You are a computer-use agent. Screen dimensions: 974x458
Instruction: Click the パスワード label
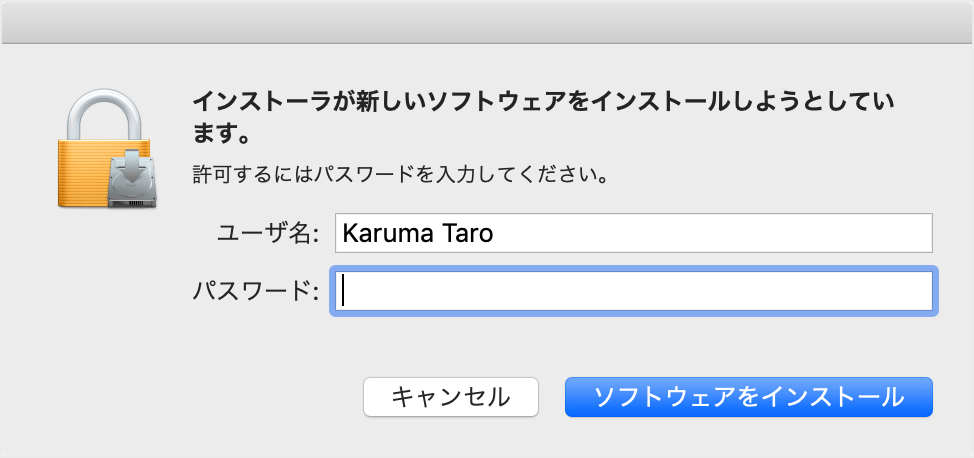coord(255,291)
